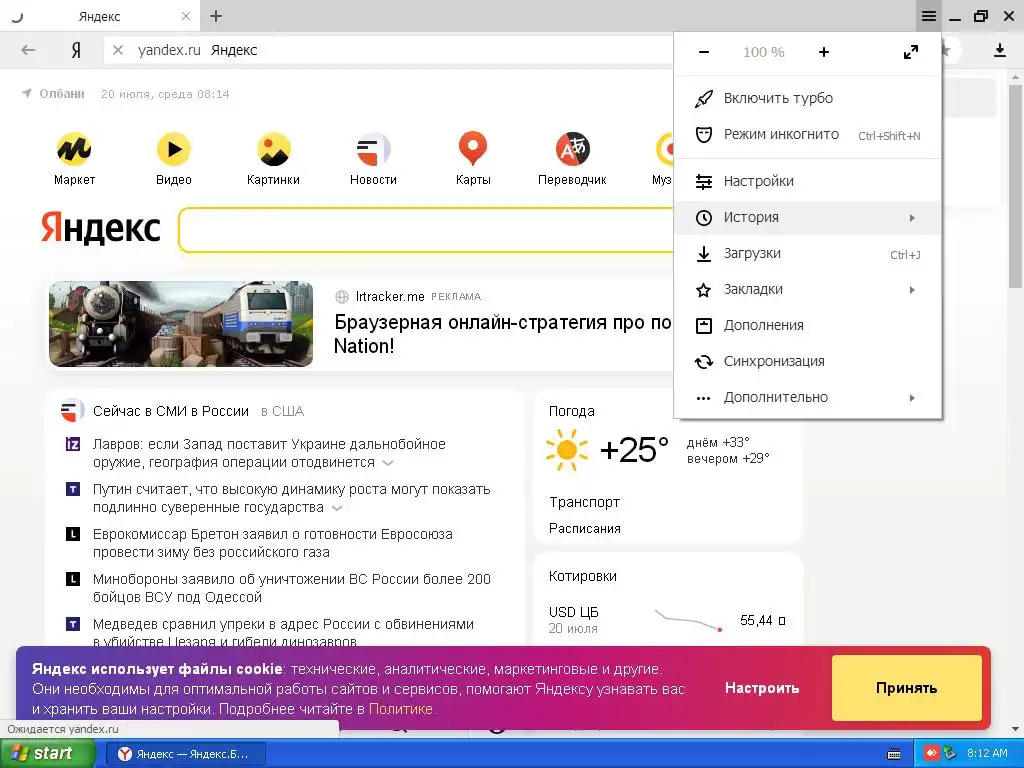This screenshot has width=1024, height=768.
Task: Click the +25° weather temperature
Action: 634,450
